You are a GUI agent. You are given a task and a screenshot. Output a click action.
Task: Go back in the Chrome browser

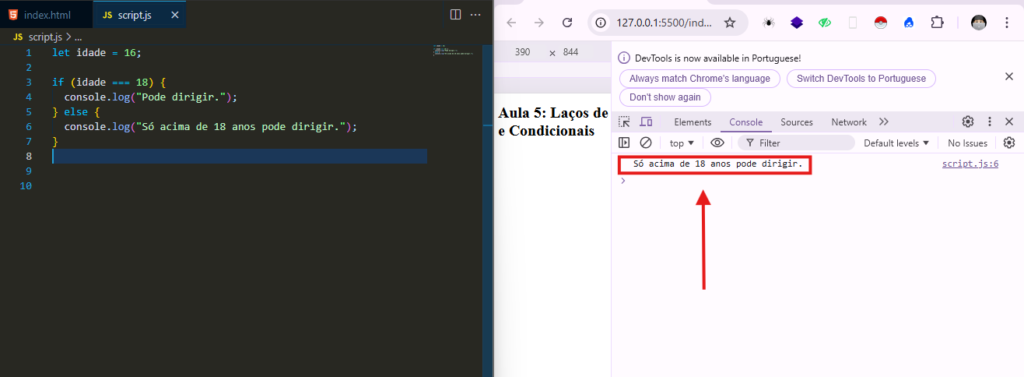tap(511, 23)
